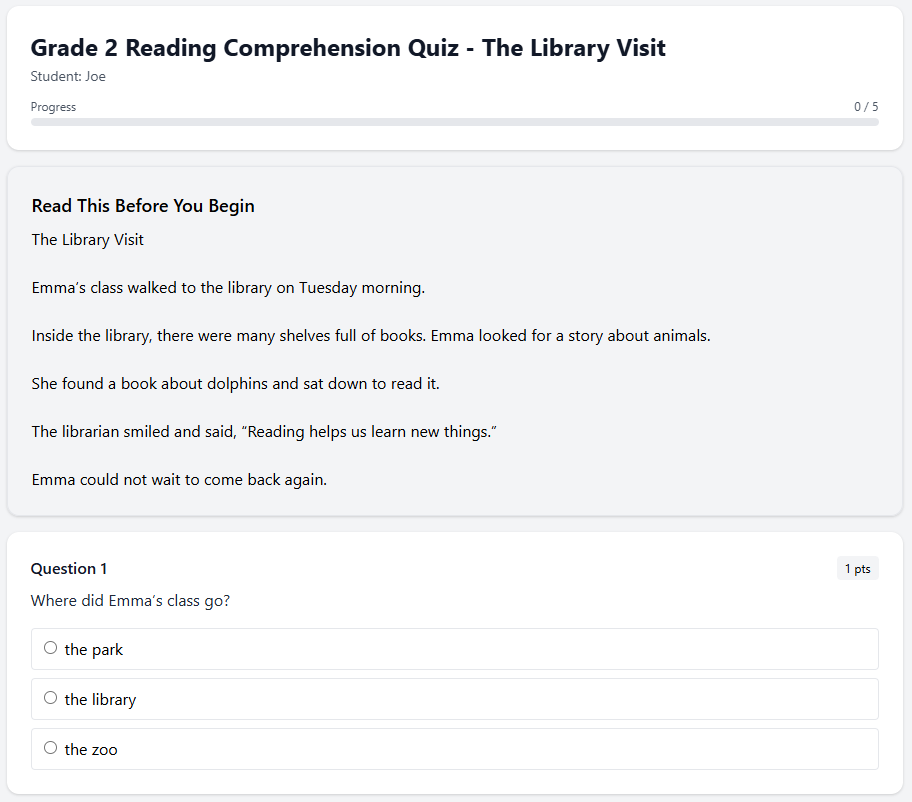
Task: Click the "1 pts" badge
Action: point(857,568)
